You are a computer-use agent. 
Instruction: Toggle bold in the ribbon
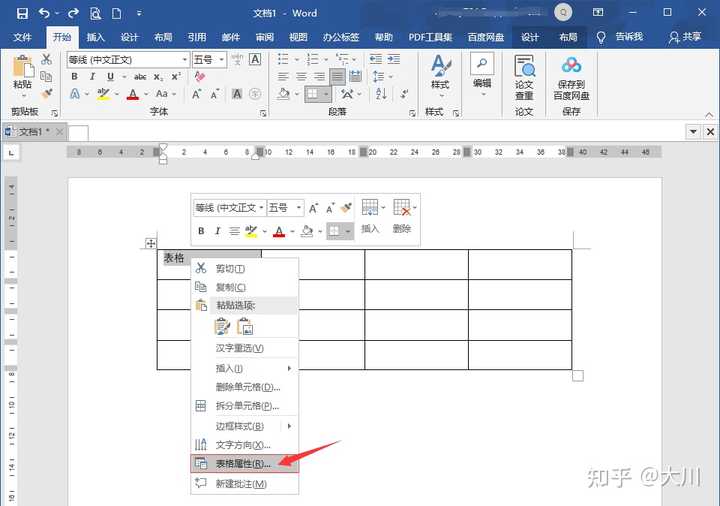point(74,77)
